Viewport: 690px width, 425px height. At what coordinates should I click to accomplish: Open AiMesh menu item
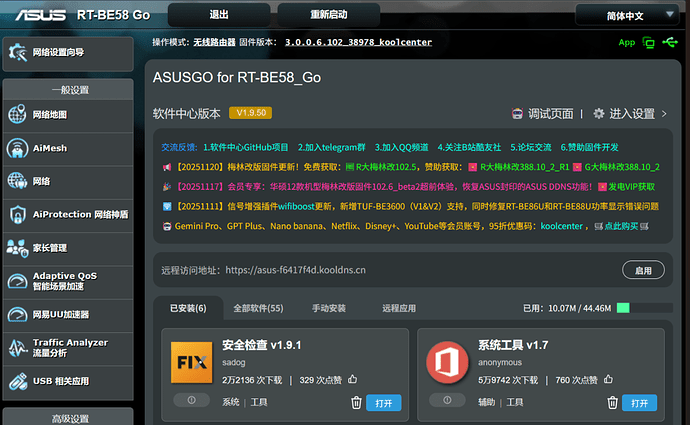pyautogui.click(x=68, y=148)
